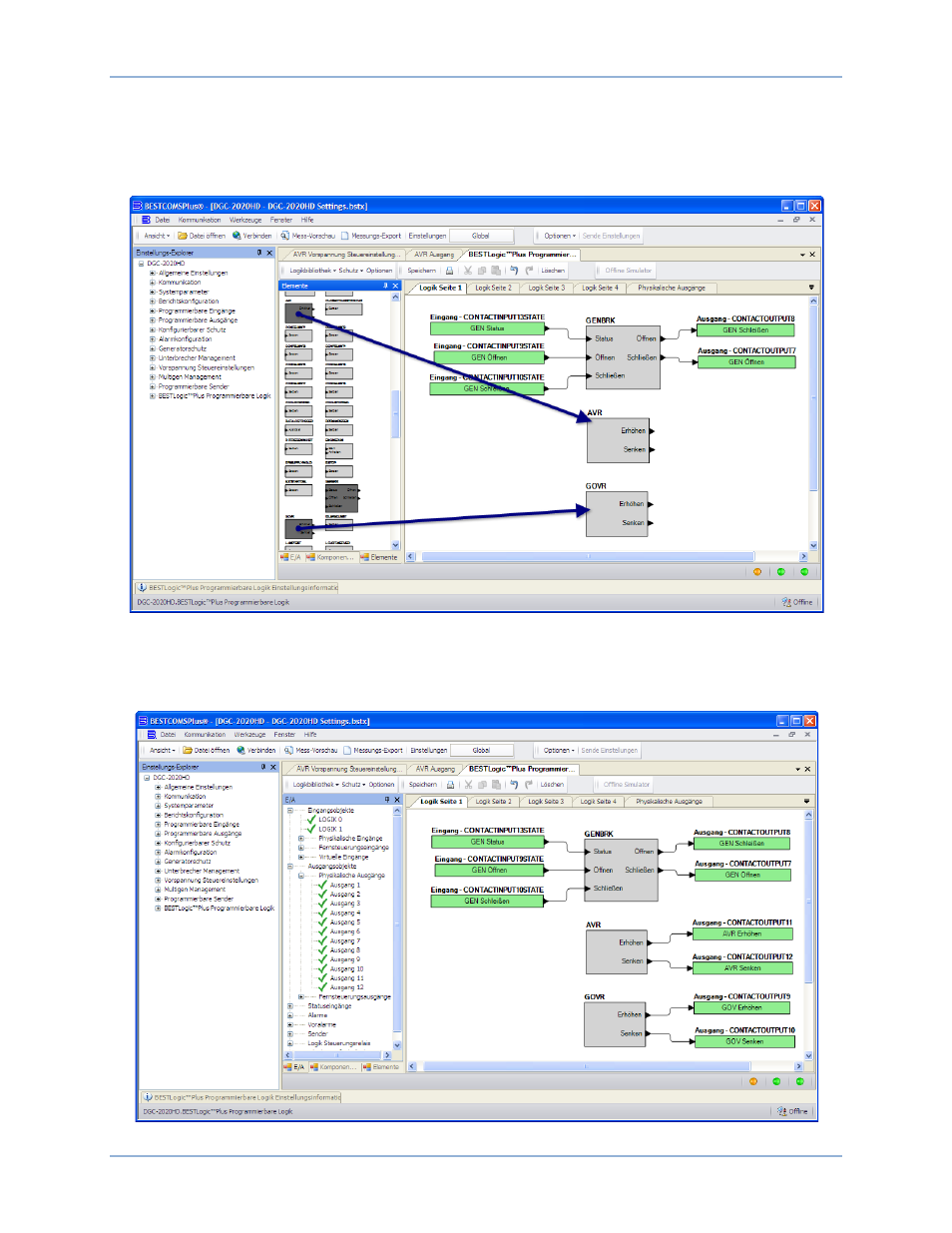This screenshot has height=1233, width=952.
Task: Click the redo arrow icon in upper window
Action: point(529,271)
